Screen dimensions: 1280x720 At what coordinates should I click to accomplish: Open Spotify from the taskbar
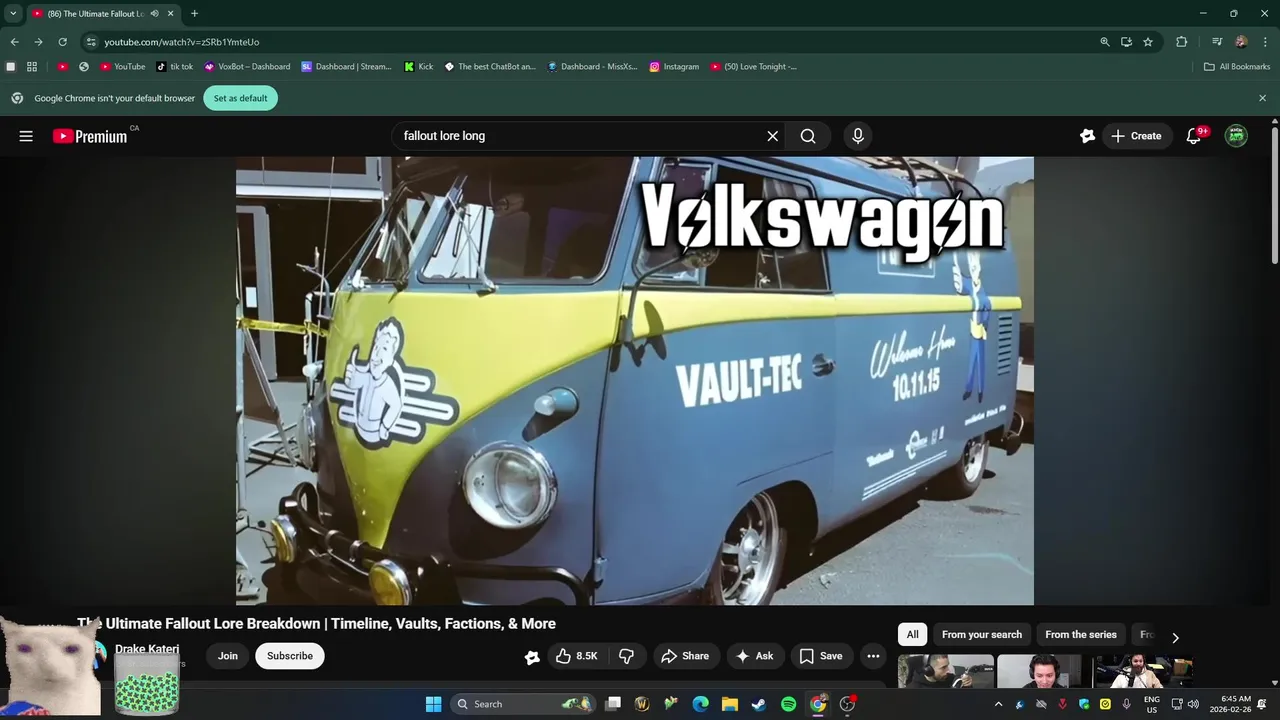[788, 704]
